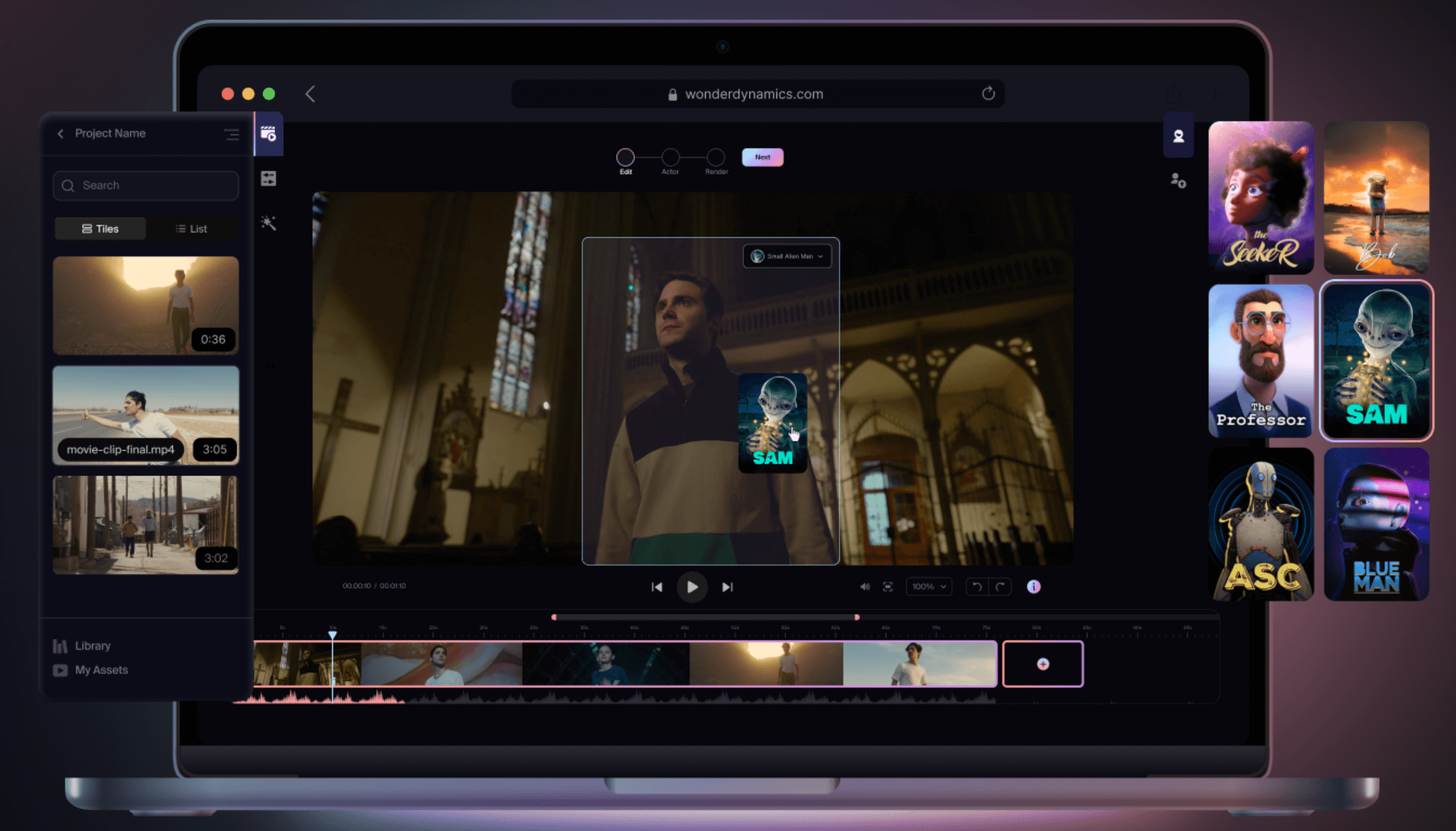Image resolution: width=1456 pixels, height=831 pixels.
Task: Open the adjustments sliders panel icon
Action: click(268, 178)
